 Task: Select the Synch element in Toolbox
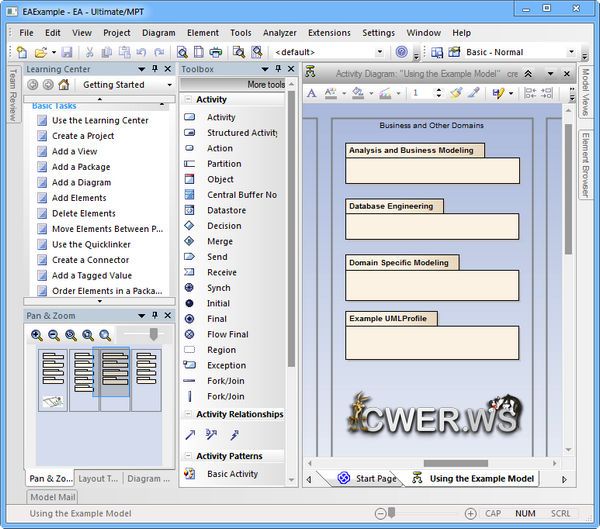coord(219,288)
